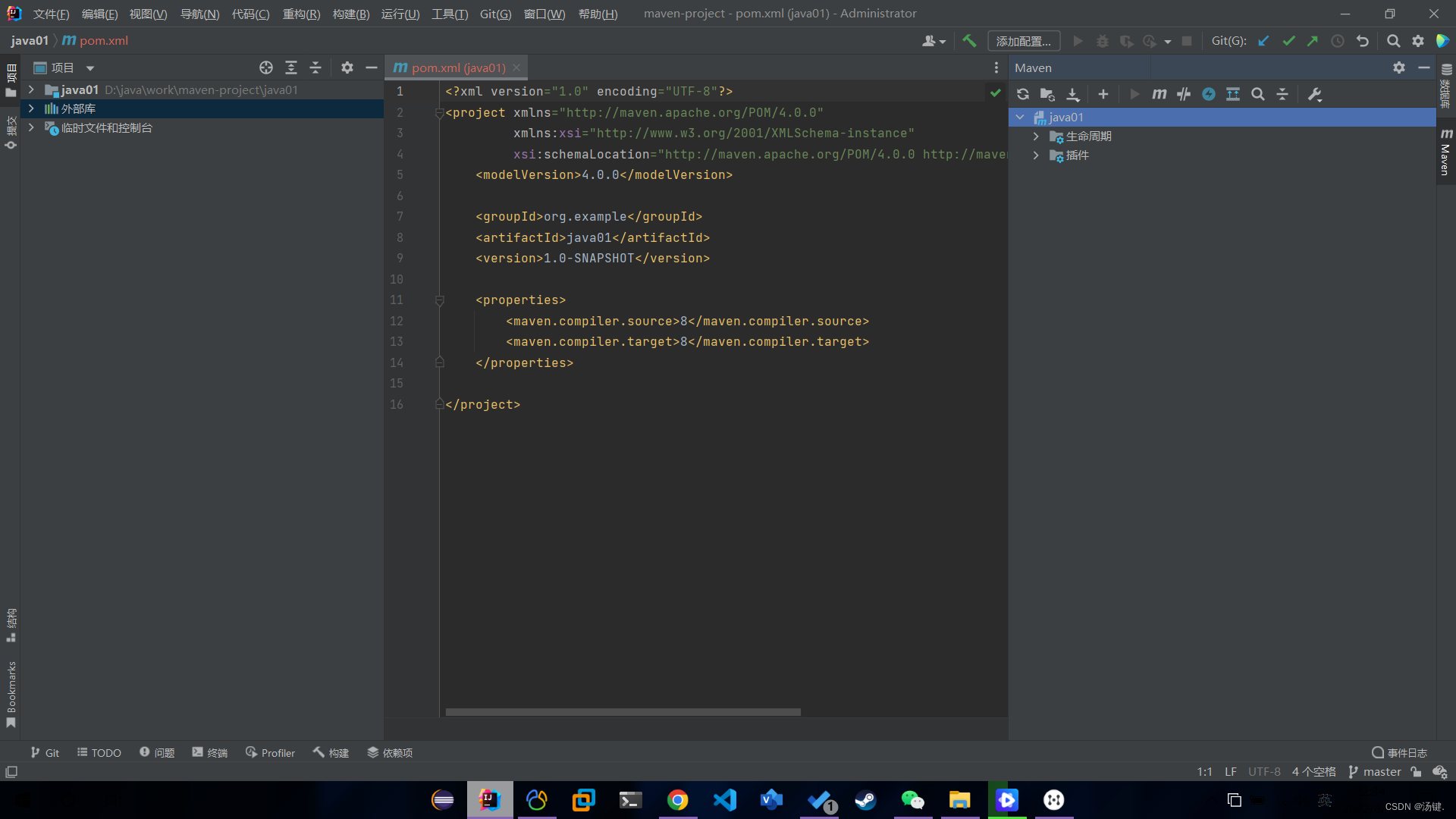Collapse all in Maven tool window
Image resolution: width=1456 pixels, height=819 pixels.
[x=1282, y=94]
